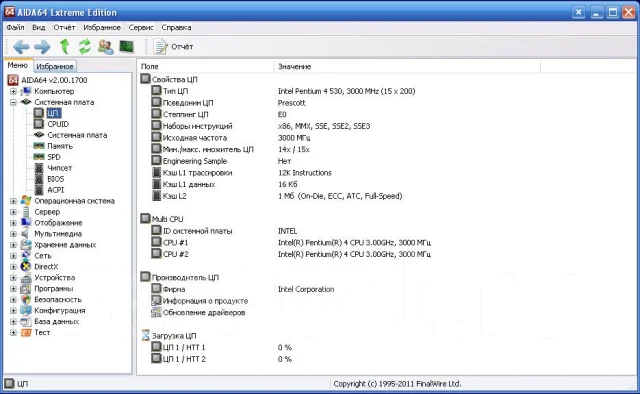The width and height of the screenshot is (640, 394).
Task: Select the ЦП item in the tree
Action: coord(53,113)
